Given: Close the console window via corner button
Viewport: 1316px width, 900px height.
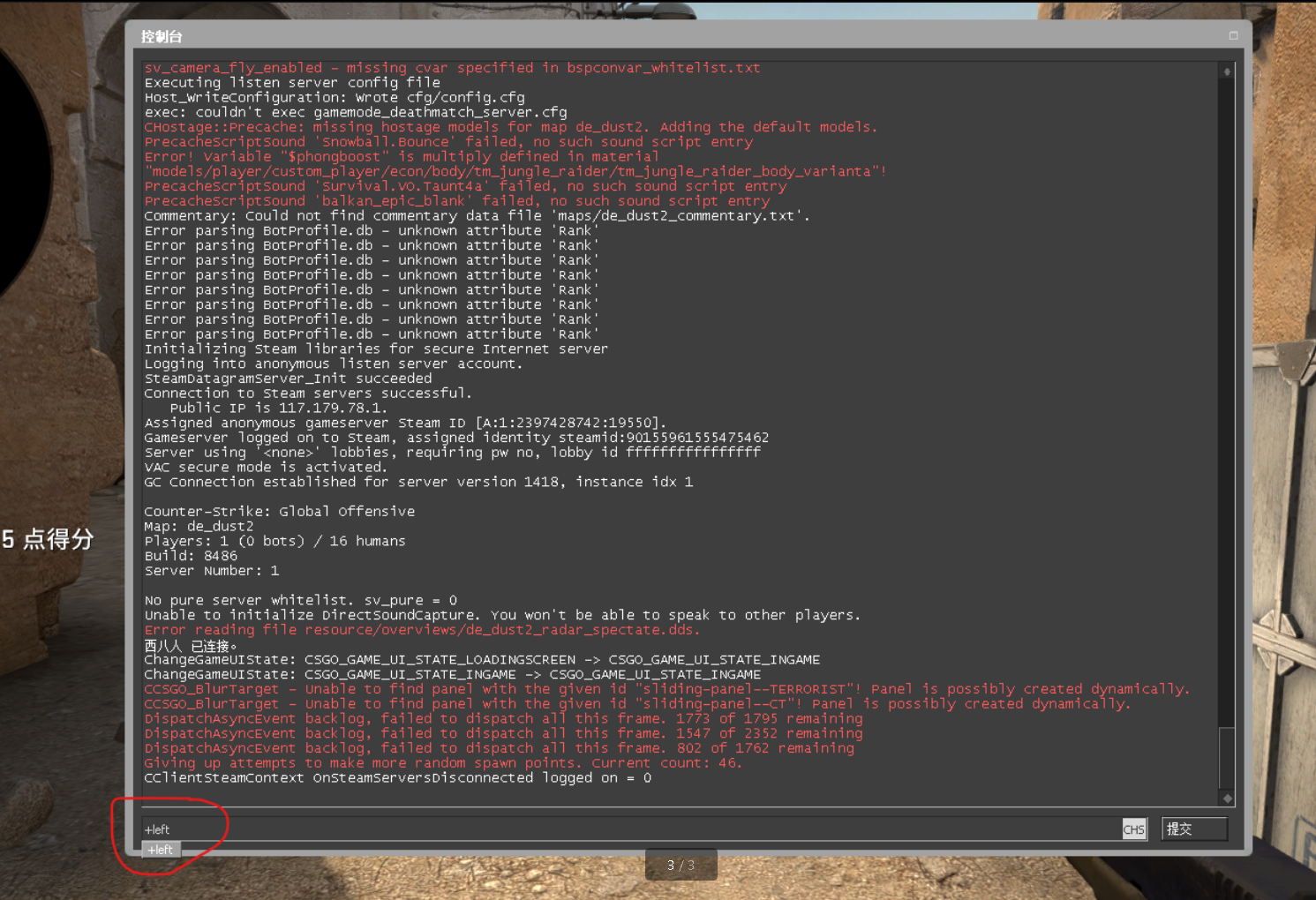Looking at the screenshot, I should click(1233, 36).
